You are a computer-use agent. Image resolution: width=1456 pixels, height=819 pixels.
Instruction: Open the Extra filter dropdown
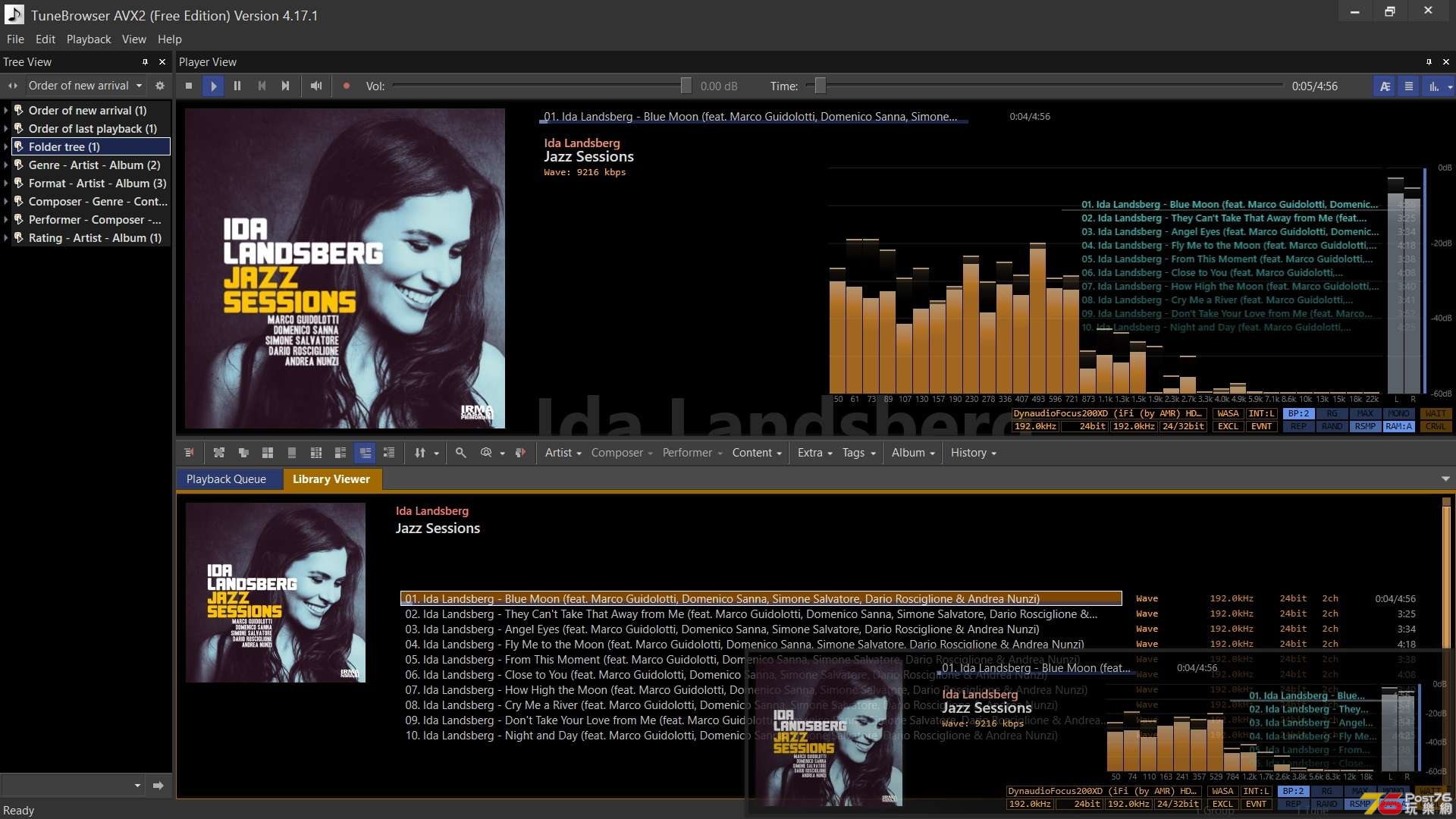pos(814,453)
